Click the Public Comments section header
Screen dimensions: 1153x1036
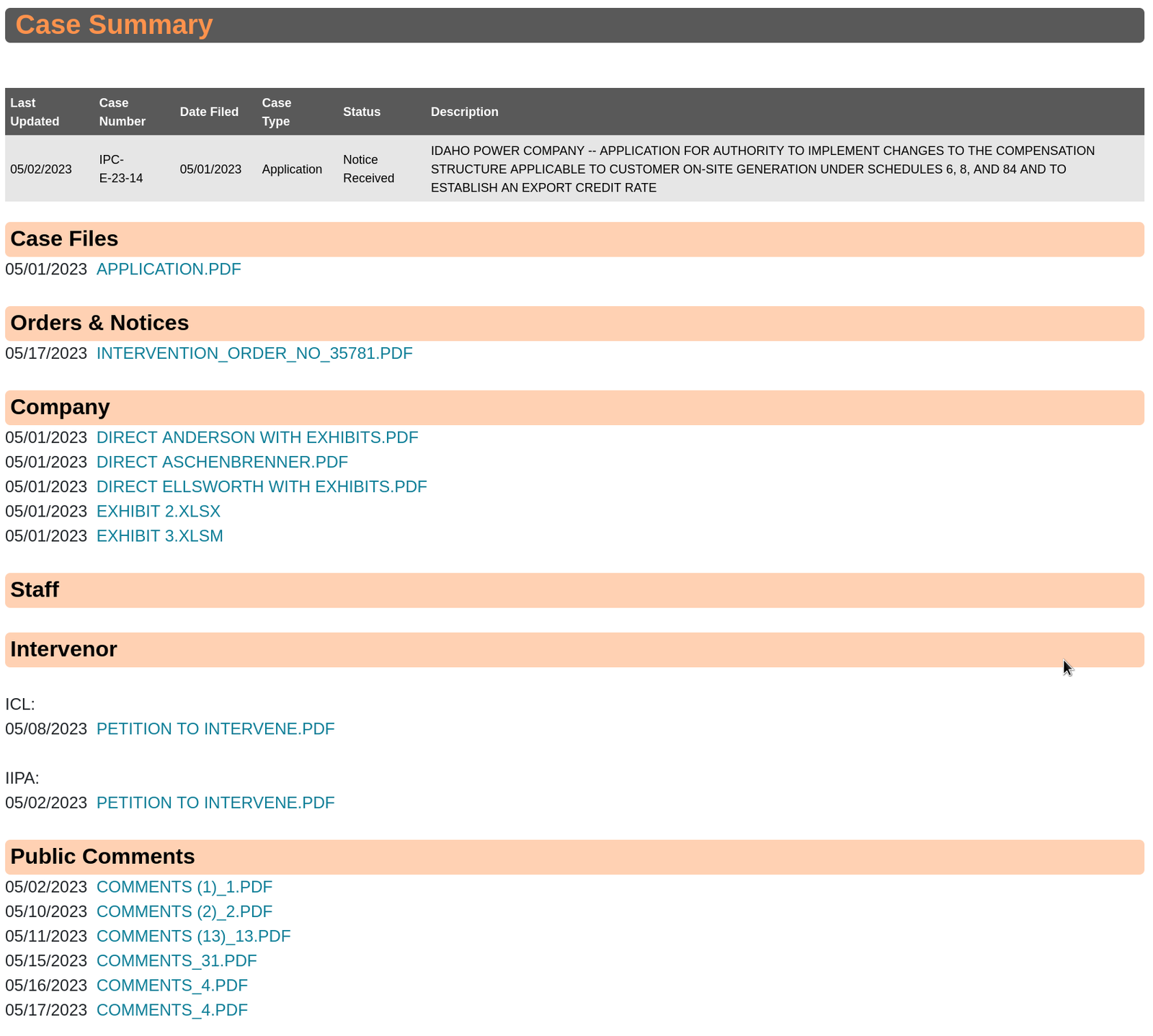(x=102, y=857)
